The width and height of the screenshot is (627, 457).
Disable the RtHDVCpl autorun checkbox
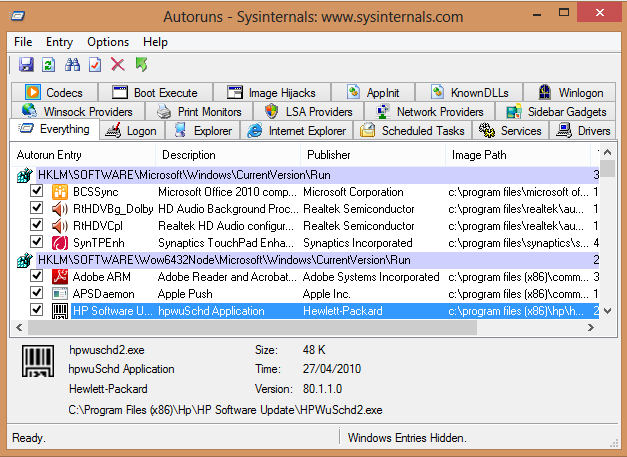[x=36, y=224]
